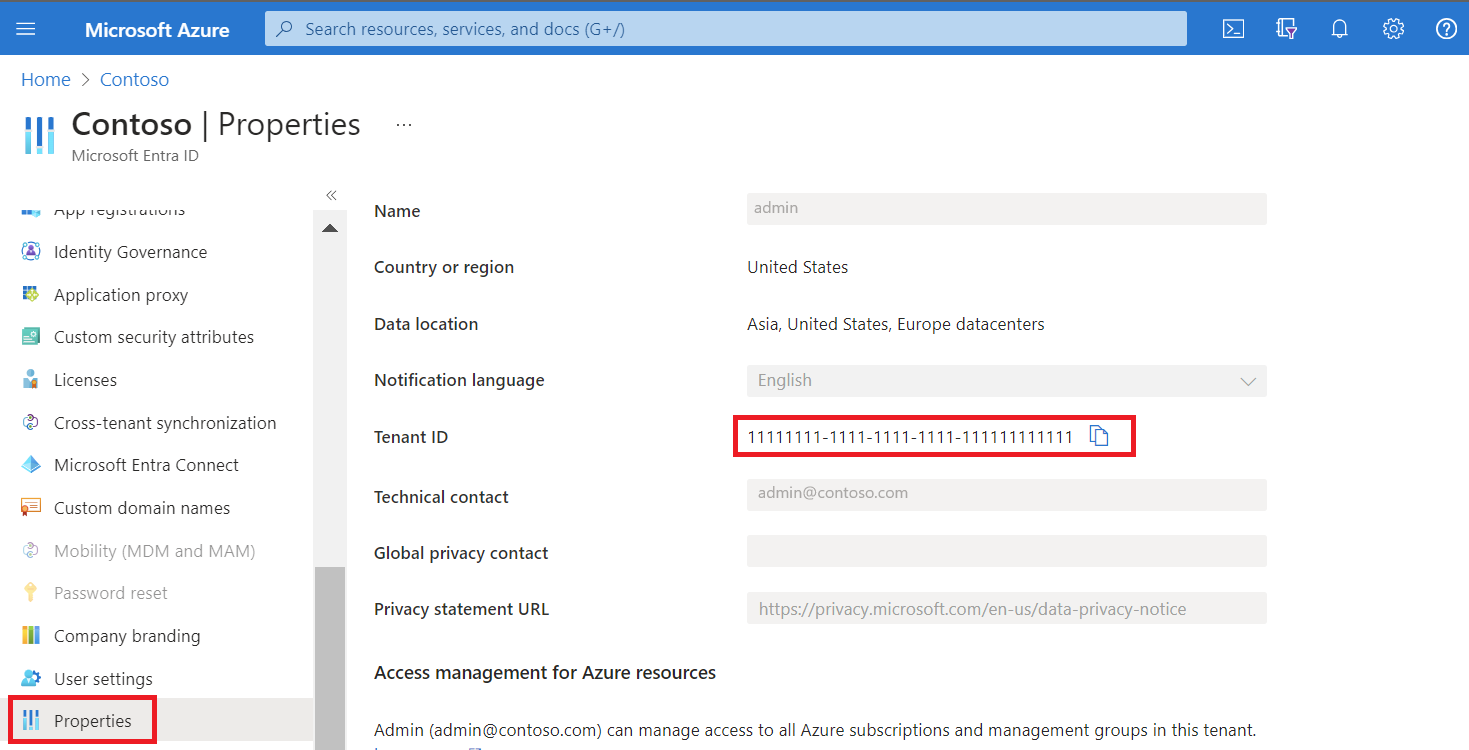This screenshot has height=750, width=1469.
Task: Click the Technical contact field
Action: click(1007, 494)
